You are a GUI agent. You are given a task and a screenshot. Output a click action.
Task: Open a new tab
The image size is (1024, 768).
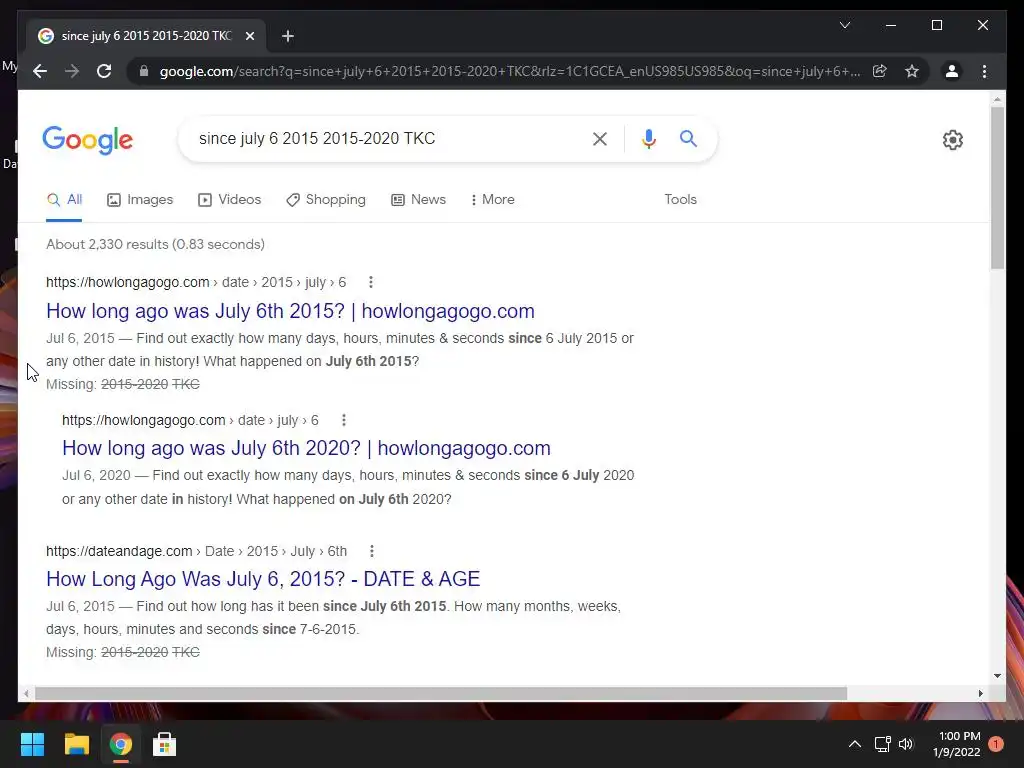(287, 36)
